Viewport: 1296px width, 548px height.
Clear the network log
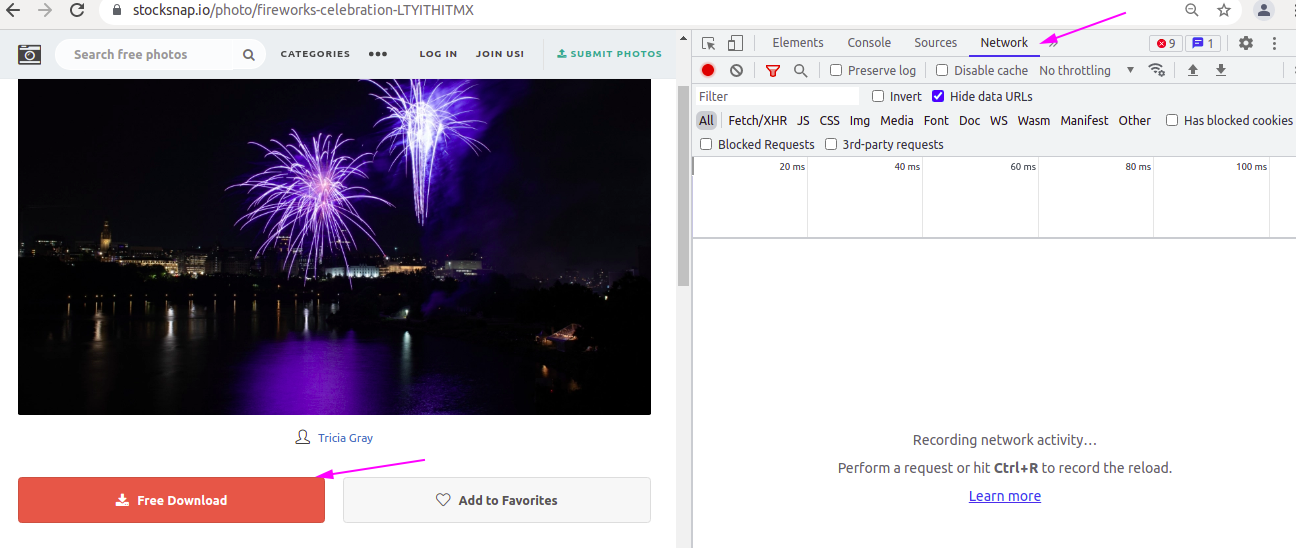(736, 70)
